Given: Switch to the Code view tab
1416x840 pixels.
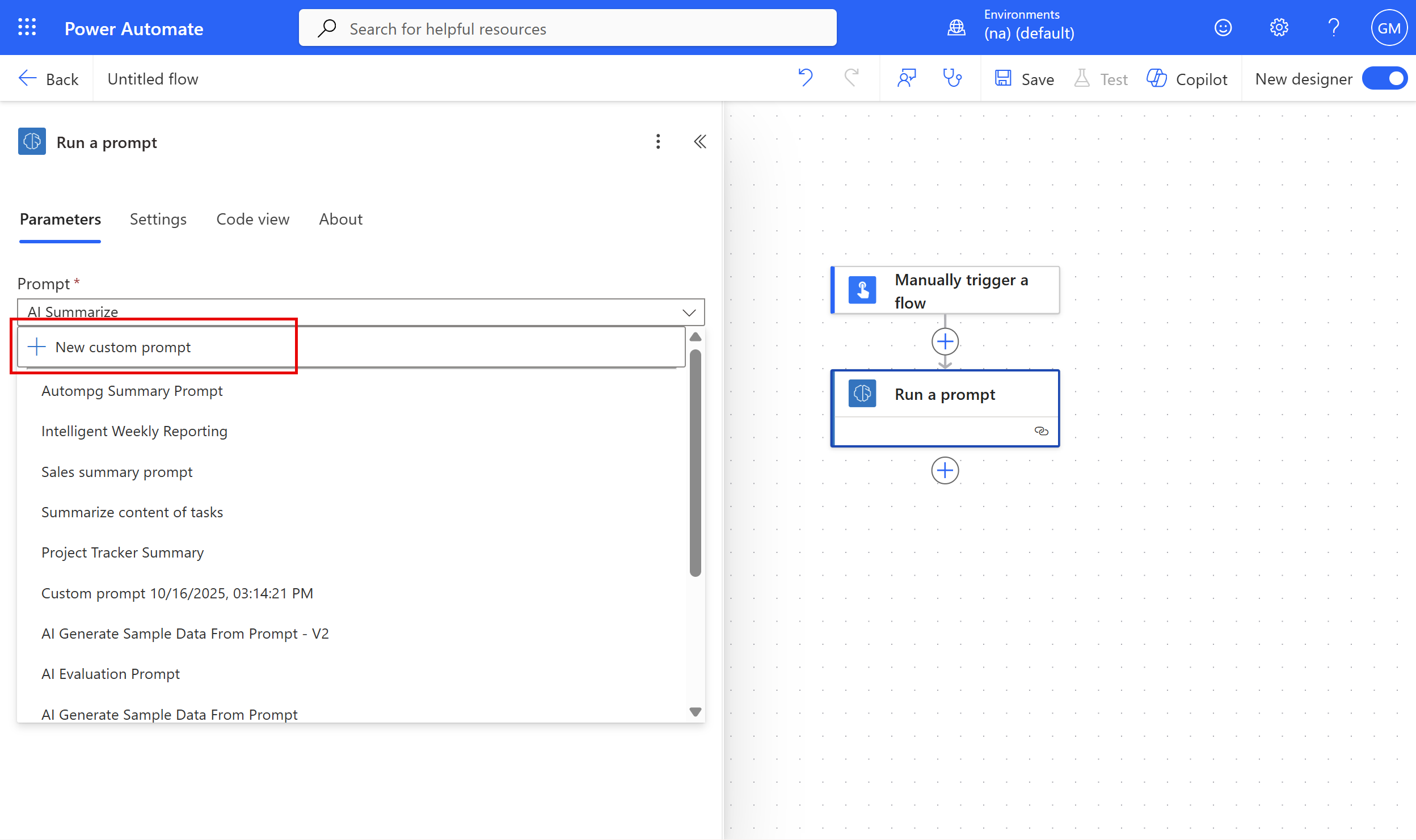Looking at the screenshot, I should pos(252,220).
